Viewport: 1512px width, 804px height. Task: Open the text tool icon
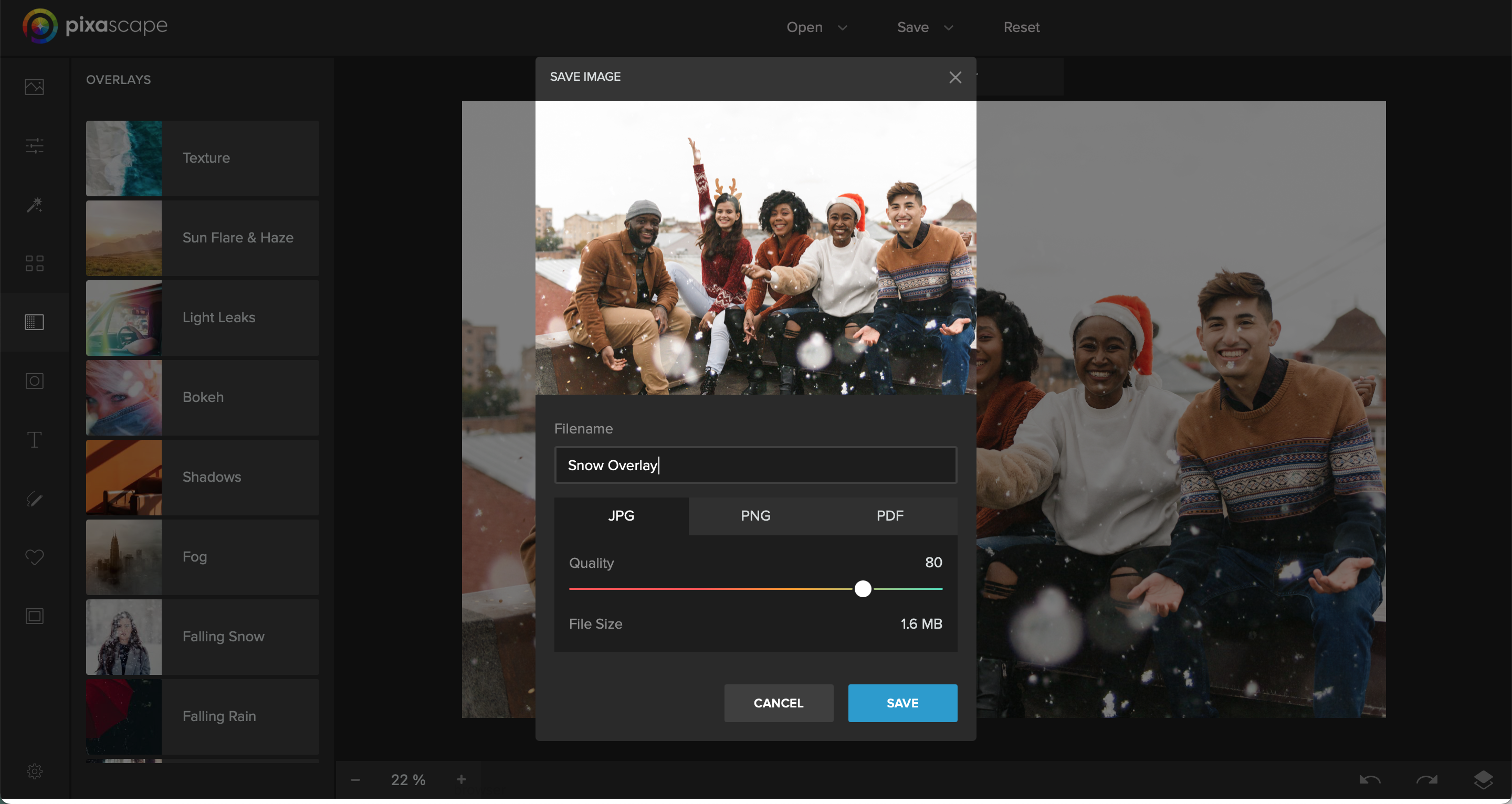pyautogui.click(x=34, y=440)
